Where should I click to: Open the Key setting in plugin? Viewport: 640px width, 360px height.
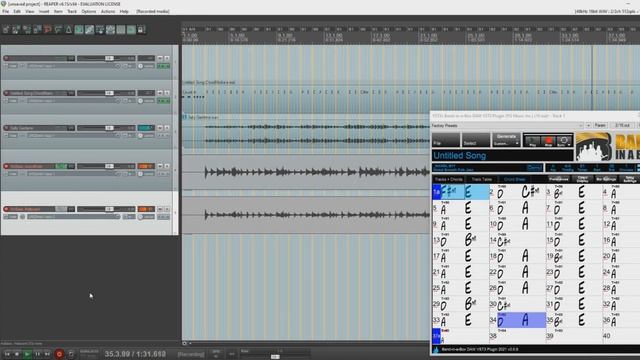point(553,168)
